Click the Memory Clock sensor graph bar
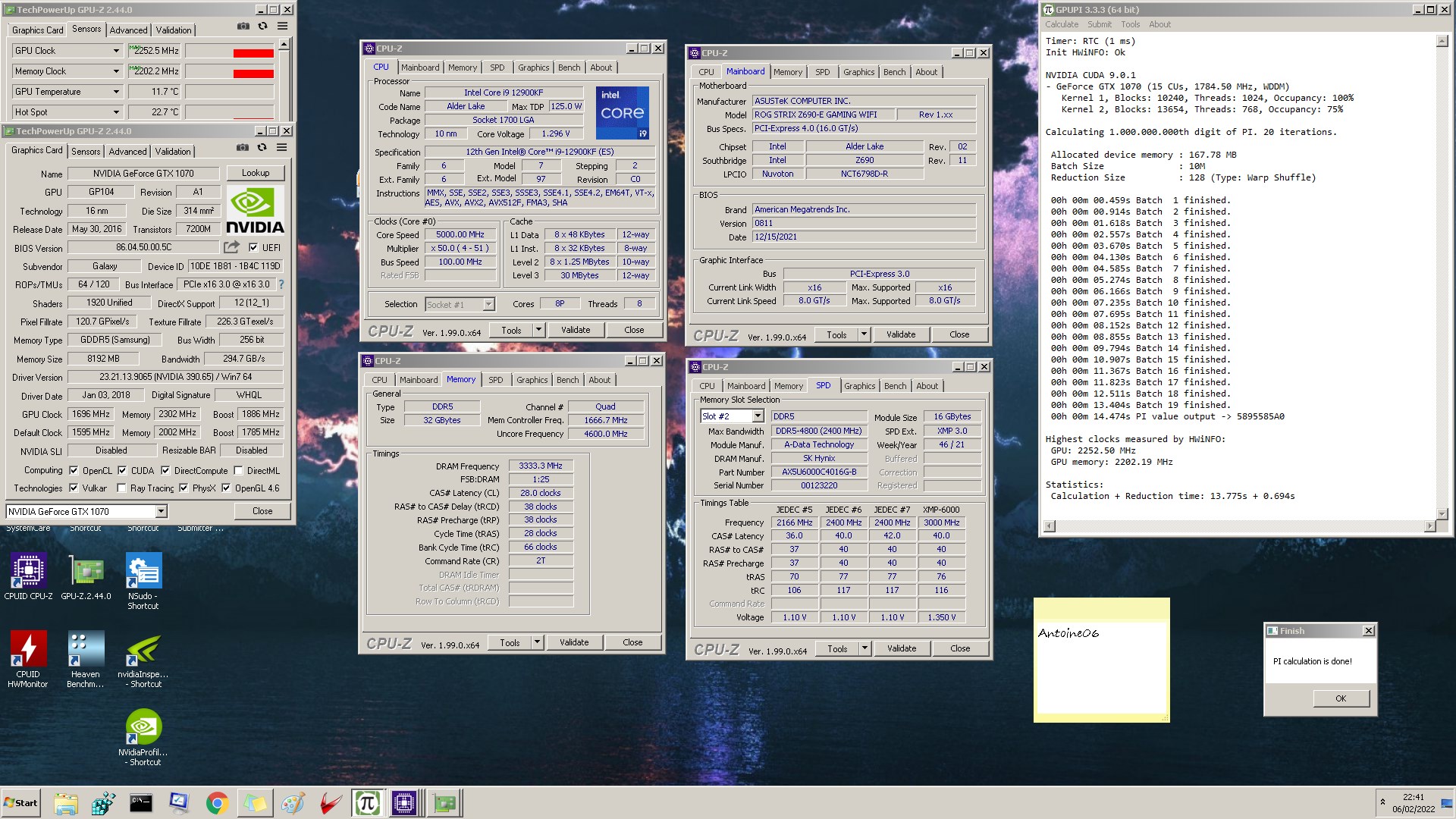This screenshot has height=819, width=1456. 230,71
